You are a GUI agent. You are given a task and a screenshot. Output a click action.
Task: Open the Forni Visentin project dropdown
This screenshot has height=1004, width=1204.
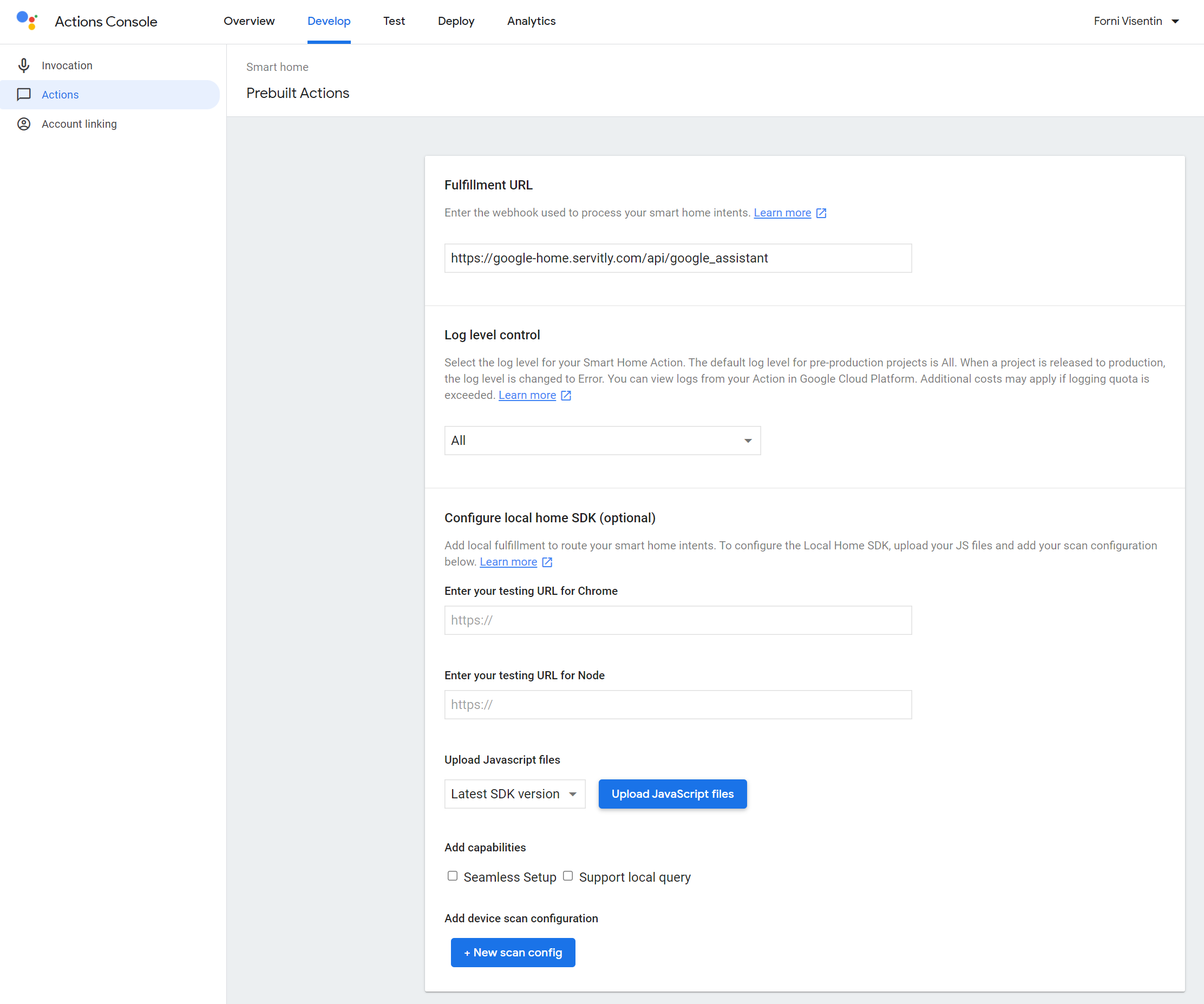coord(1136,21)
